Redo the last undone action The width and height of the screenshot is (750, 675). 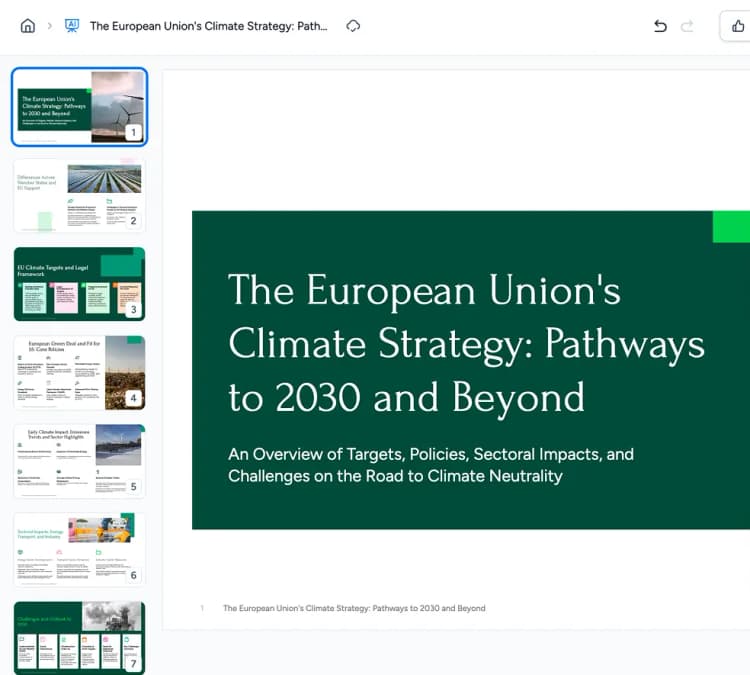(687, 26)
